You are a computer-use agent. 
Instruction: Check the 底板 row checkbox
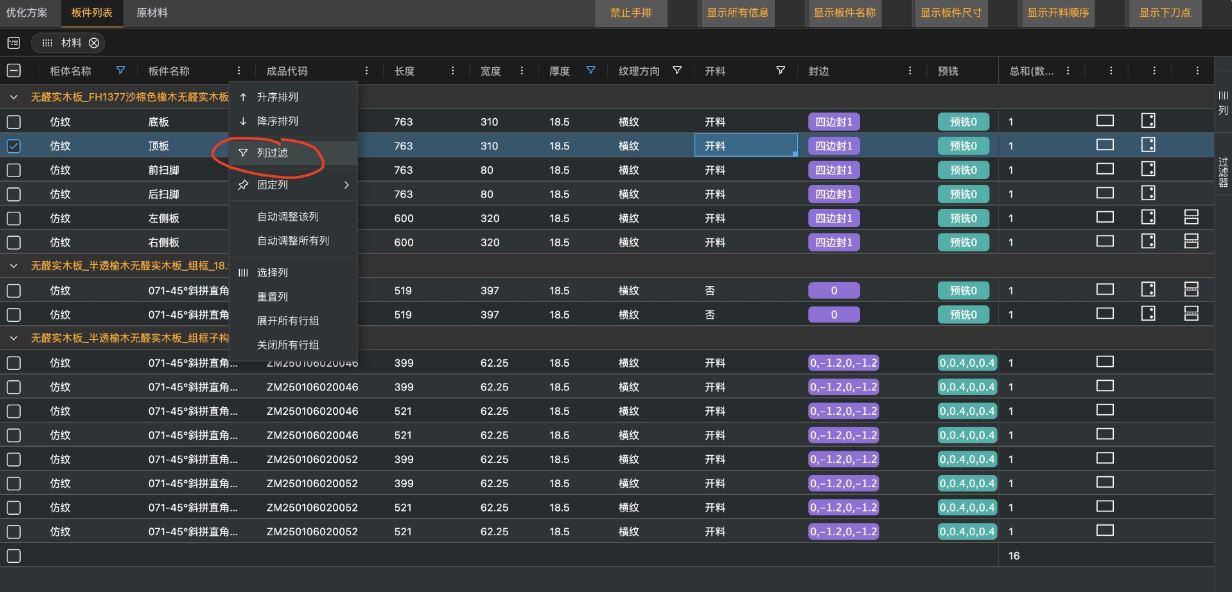[x=14, y=122]
